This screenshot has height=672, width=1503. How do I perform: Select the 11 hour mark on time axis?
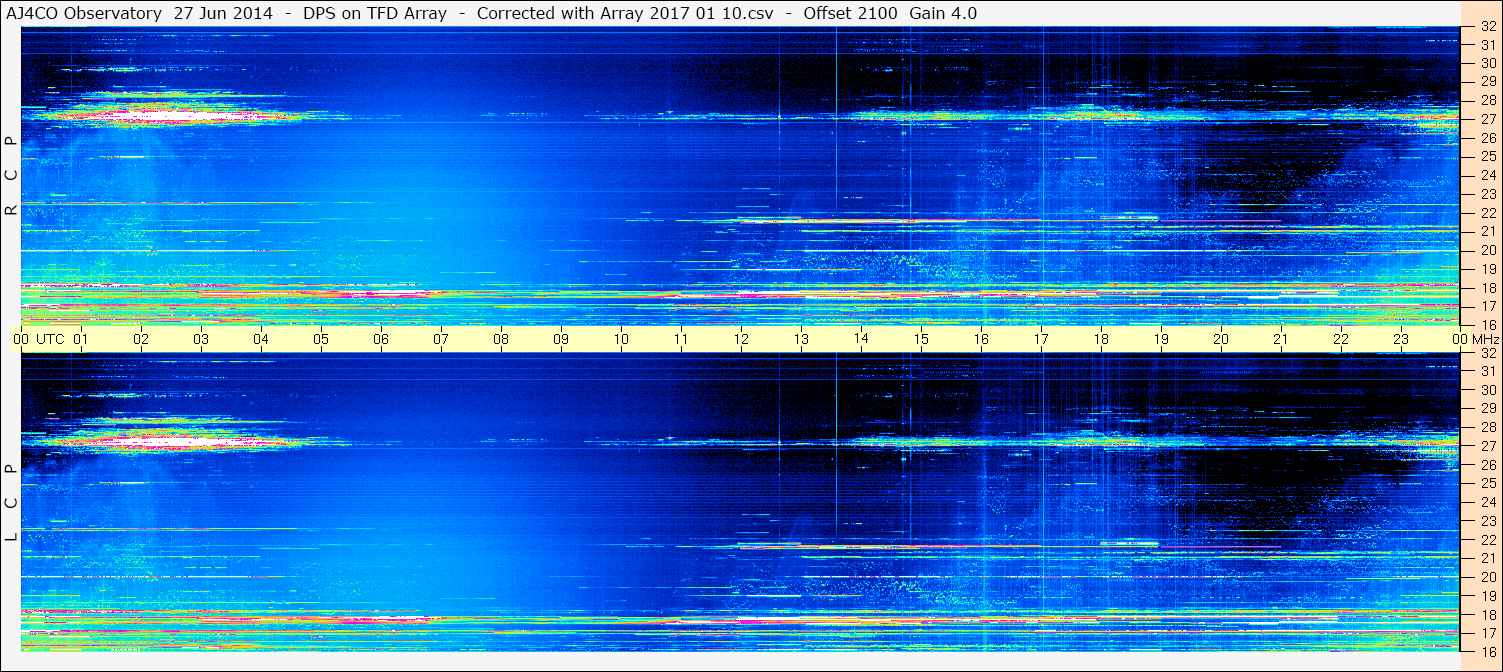(681, 339)
